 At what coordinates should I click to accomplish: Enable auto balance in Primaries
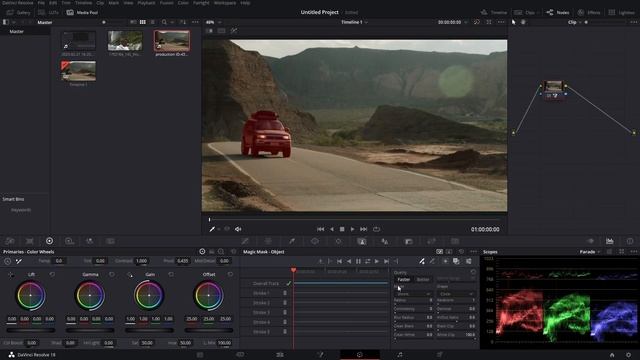click(x=8, y=261)
